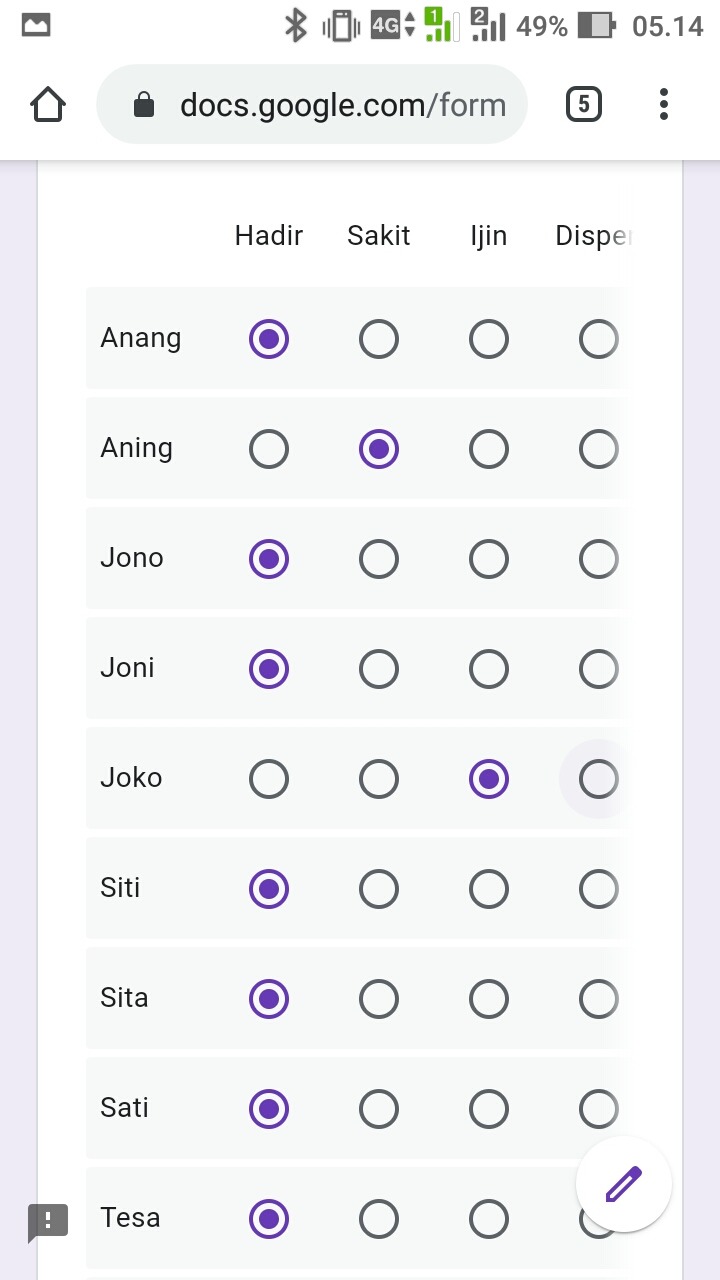Open the tab switcher showing 5 tabs
Image resolution: width=720 pixels, height=1280 pixels.
pos(583,104)
